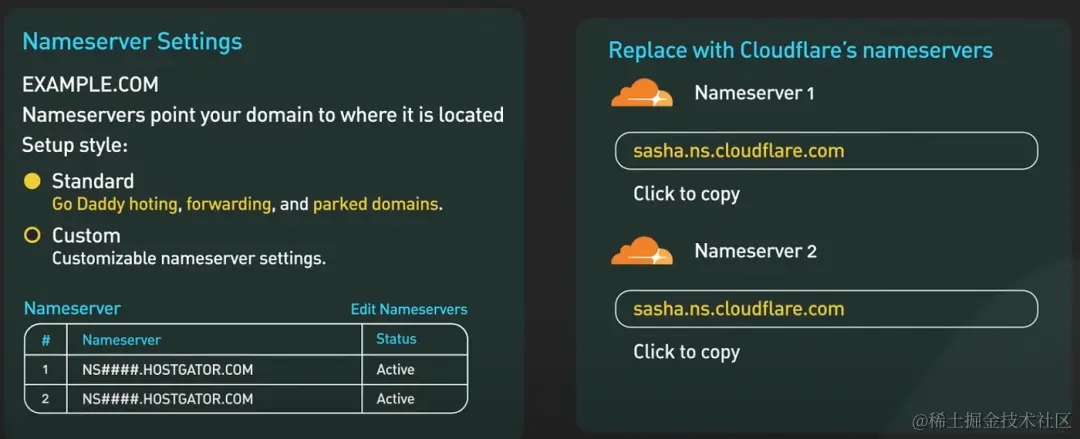Click the 'Customizable nameserver settings.' description
Screen dimensions: 1080x439
point(189,259)
